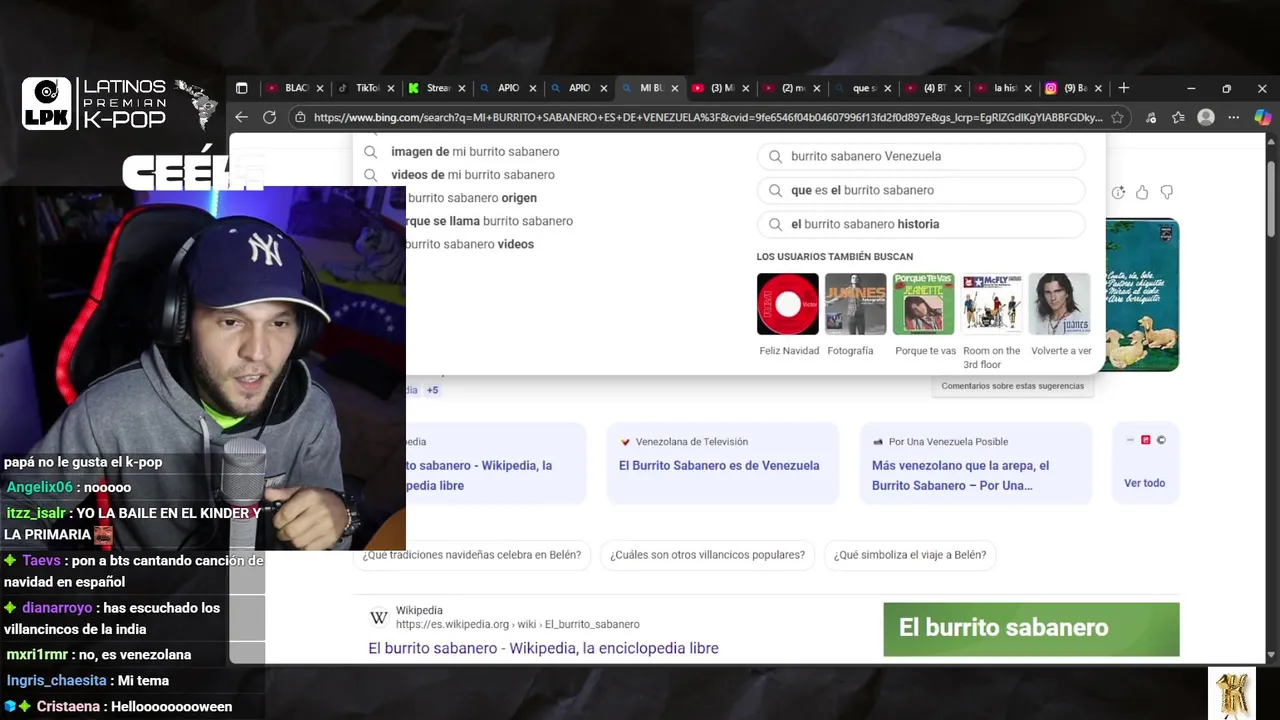Reload the Bing page
Screen dimensions: 1280x720
269,117
